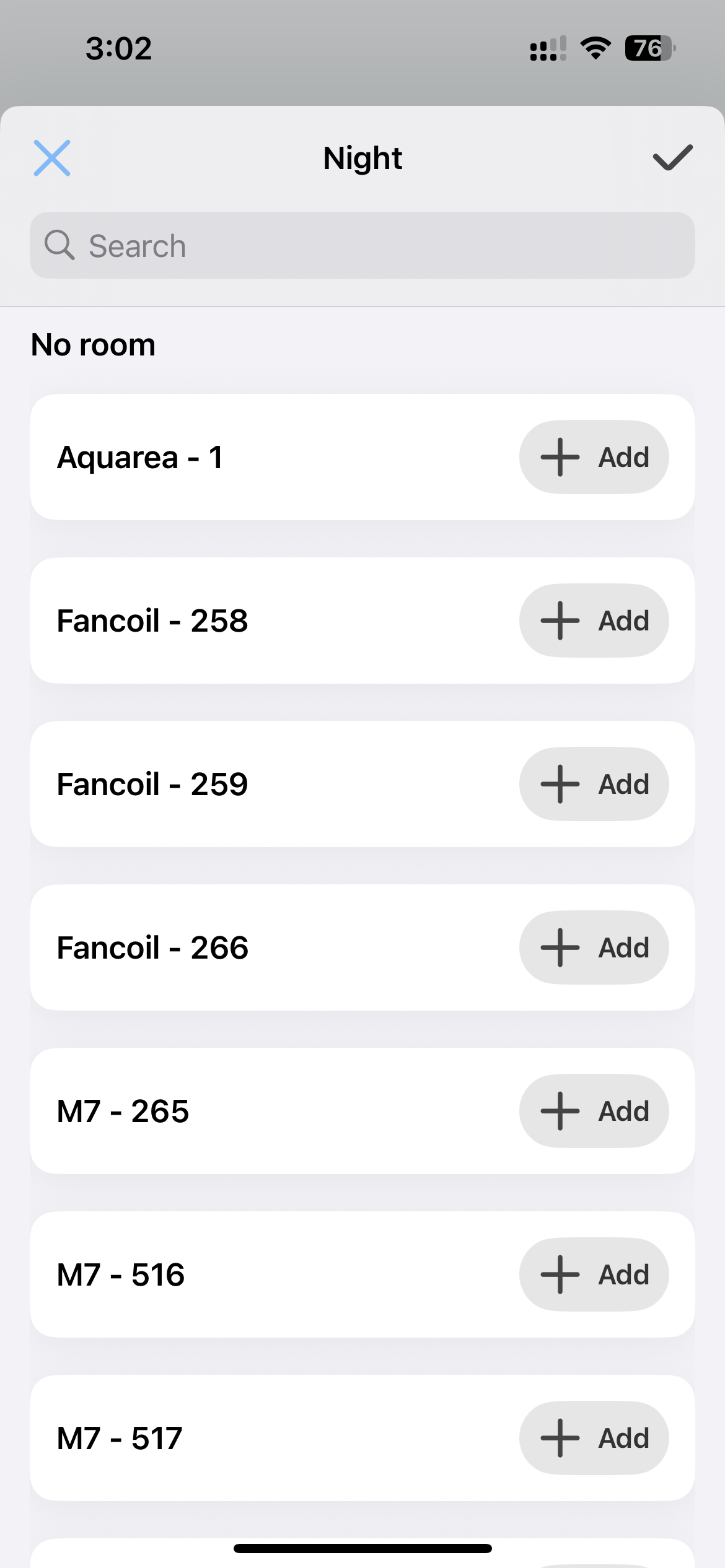Add M7 - 265 to Night
725x1568 pixels.
[x=594, y=1112]
